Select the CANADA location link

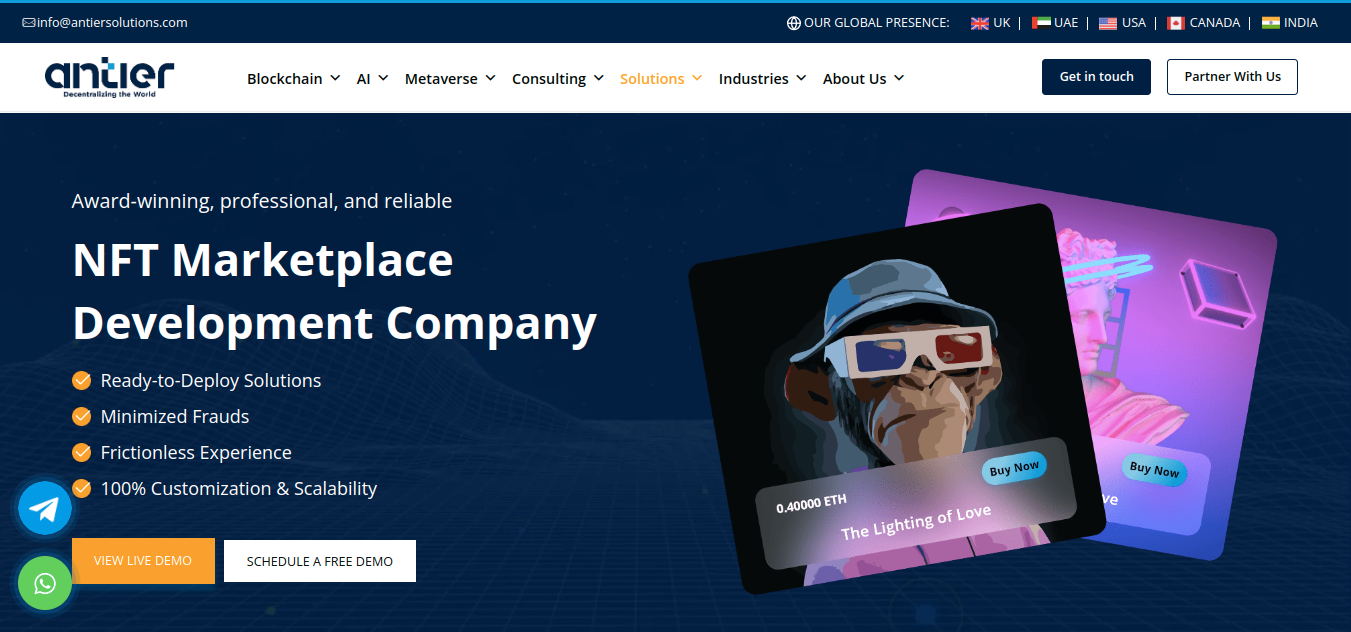point(1215,23)
